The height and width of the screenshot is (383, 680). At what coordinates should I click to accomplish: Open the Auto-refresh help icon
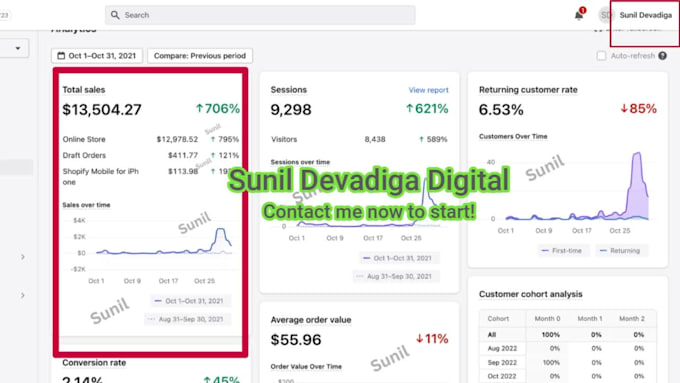[662, 56]
